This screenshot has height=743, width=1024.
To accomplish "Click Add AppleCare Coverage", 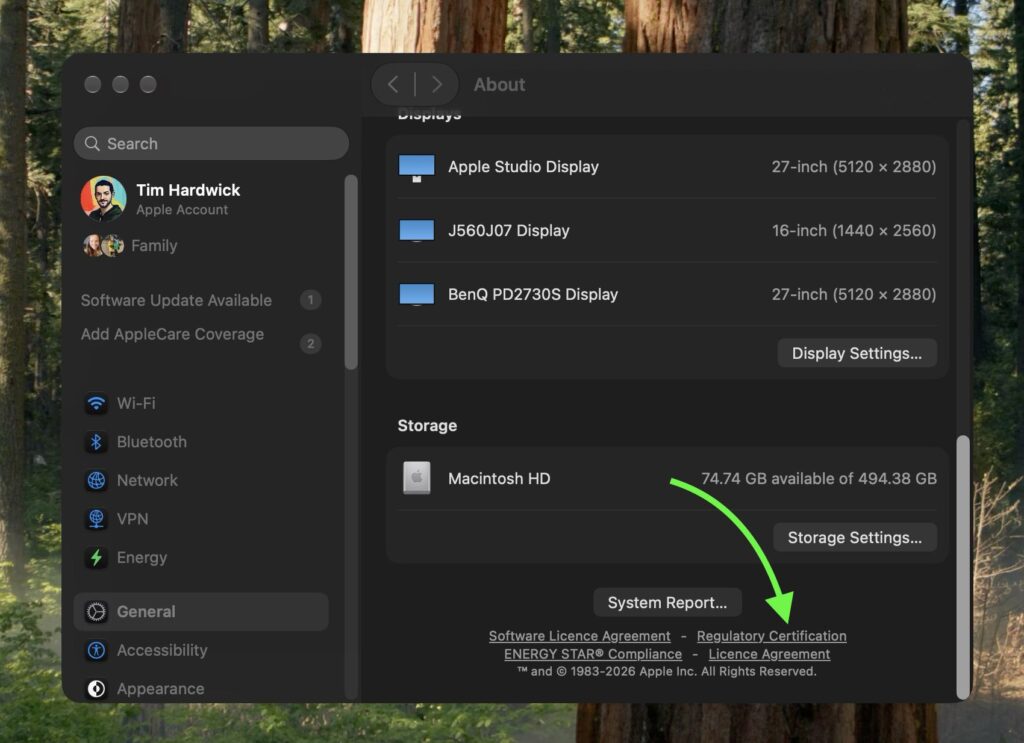I will tap(172, 334).
